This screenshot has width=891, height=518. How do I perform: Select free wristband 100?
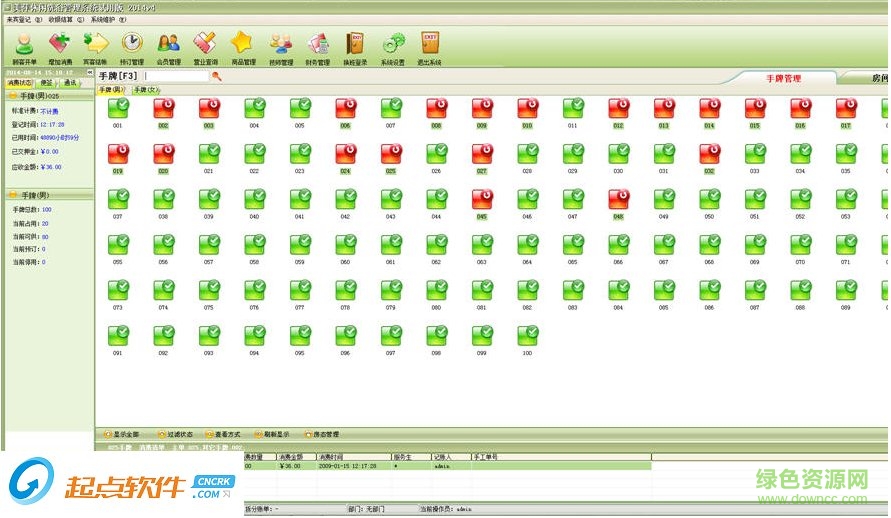pyautogui.click(x=527, y=335)
